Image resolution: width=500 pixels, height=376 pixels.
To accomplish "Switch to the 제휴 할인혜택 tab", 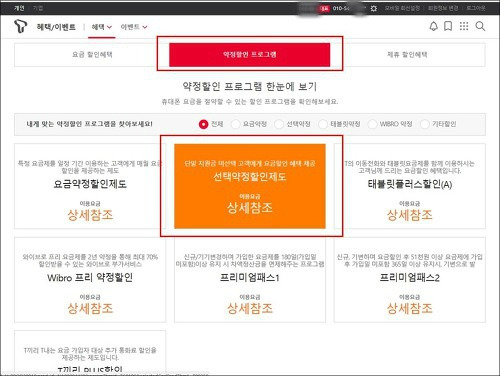I will (407, 55).
